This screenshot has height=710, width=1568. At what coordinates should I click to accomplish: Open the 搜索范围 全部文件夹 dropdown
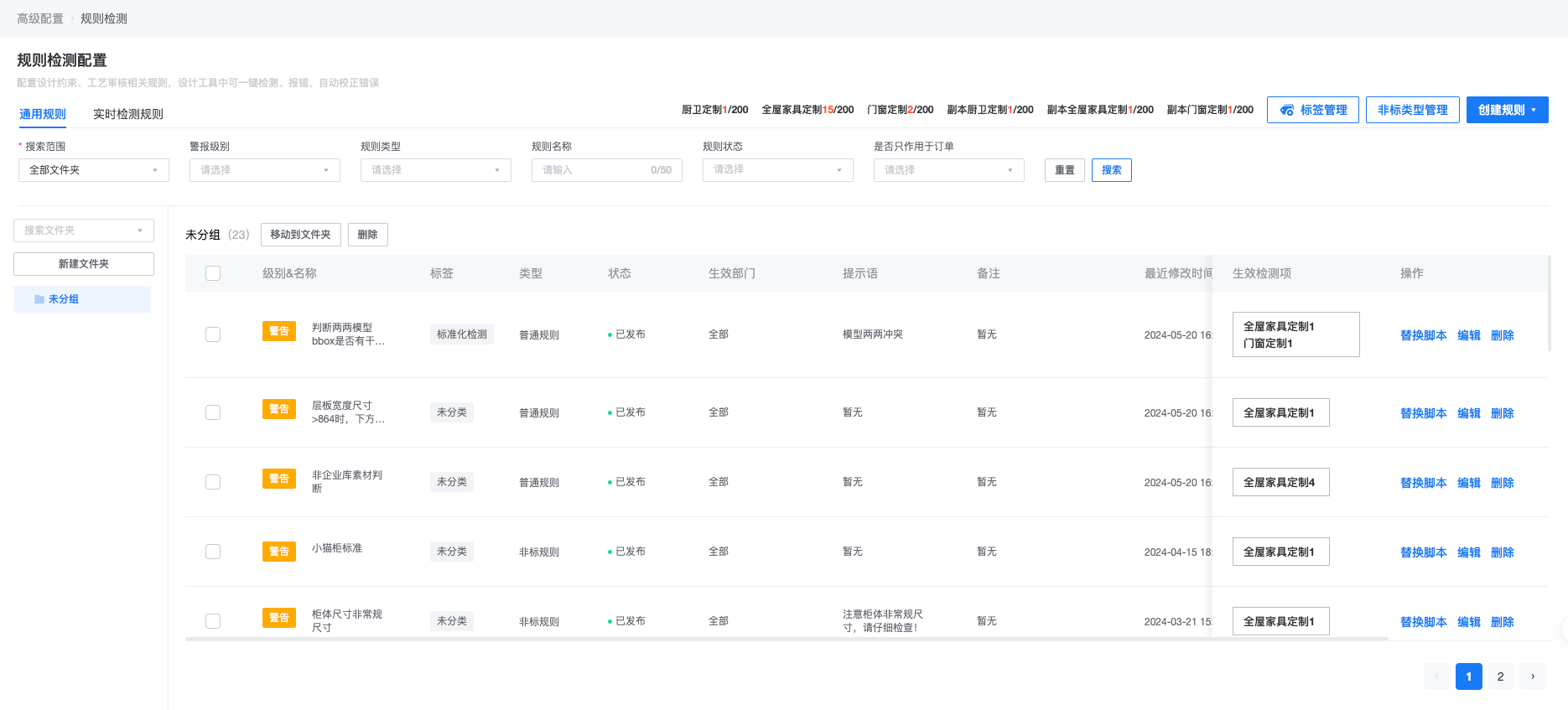point(94,170)
